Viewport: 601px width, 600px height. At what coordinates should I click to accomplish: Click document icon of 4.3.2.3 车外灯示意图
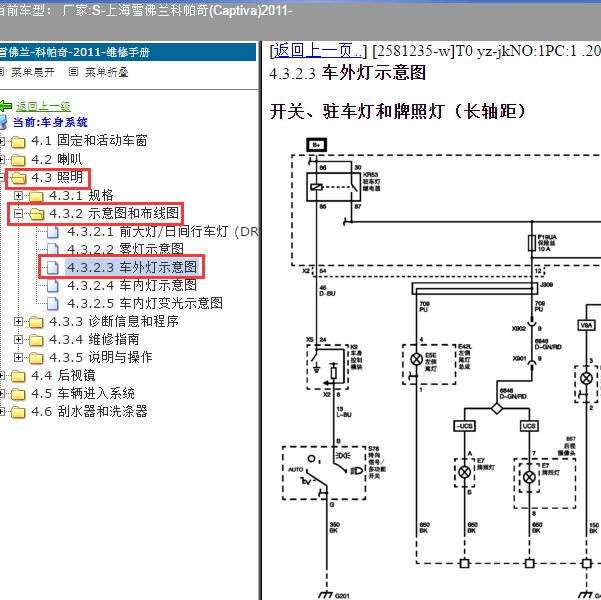tap(53, 268)
